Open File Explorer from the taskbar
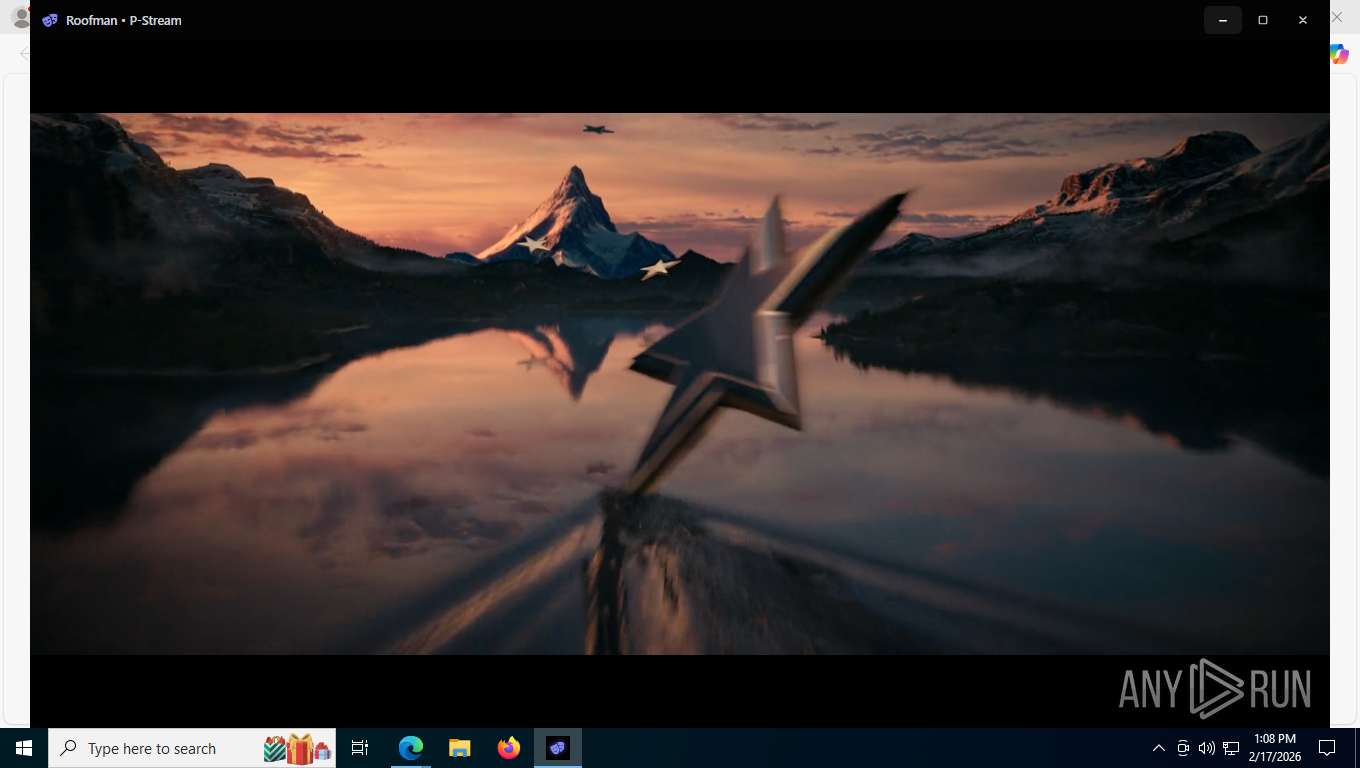The height and width of the screenshot is (768, 1360). point(459,748)
